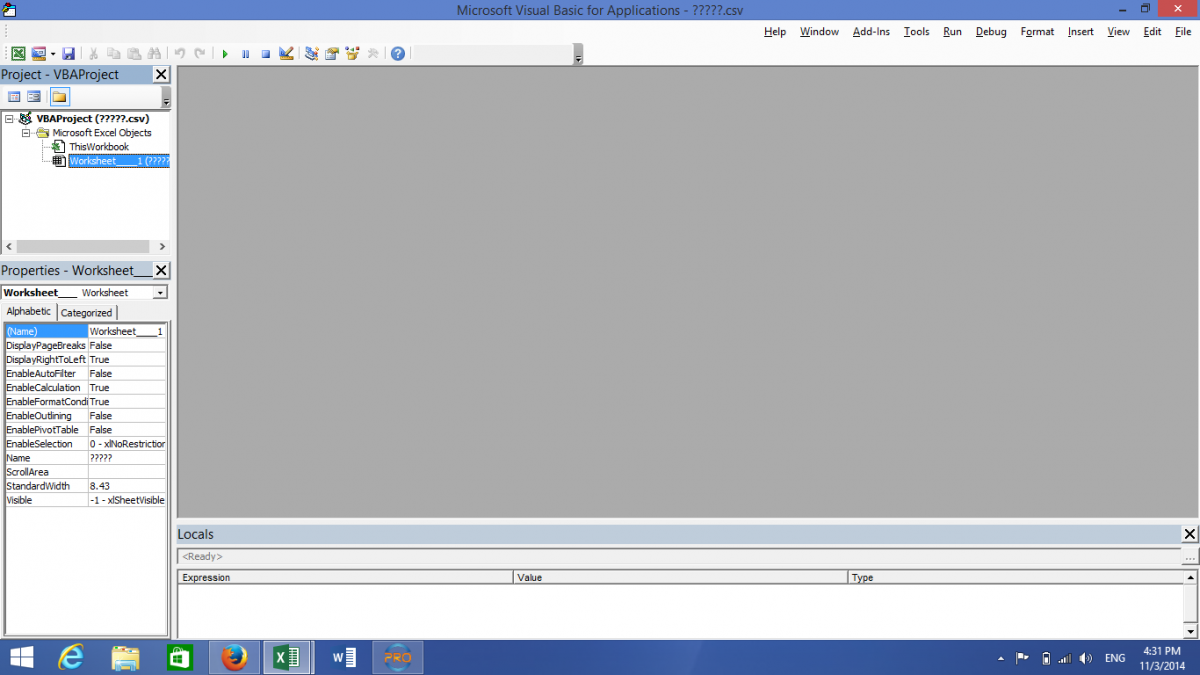Launch Internet Explorer from the taskbar
Image resolution: width=1200 pixels, height=675 pixels.
(72, 657)
